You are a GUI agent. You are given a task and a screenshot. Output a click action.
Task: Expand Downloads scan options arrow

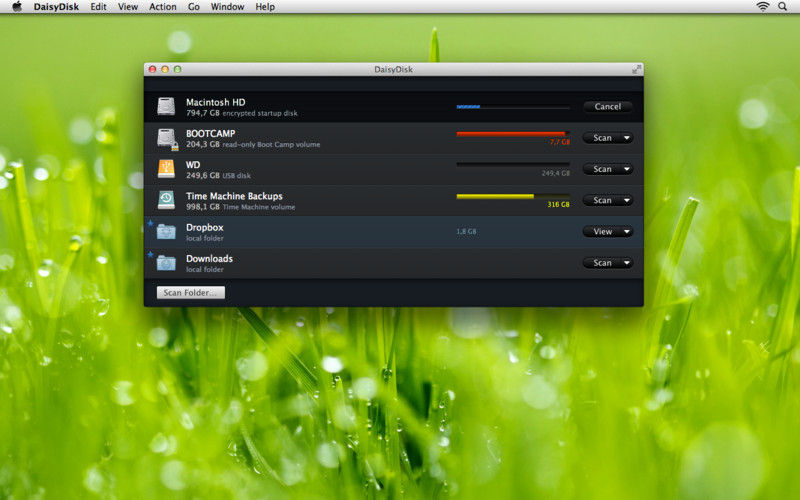[x=627, y=263]
